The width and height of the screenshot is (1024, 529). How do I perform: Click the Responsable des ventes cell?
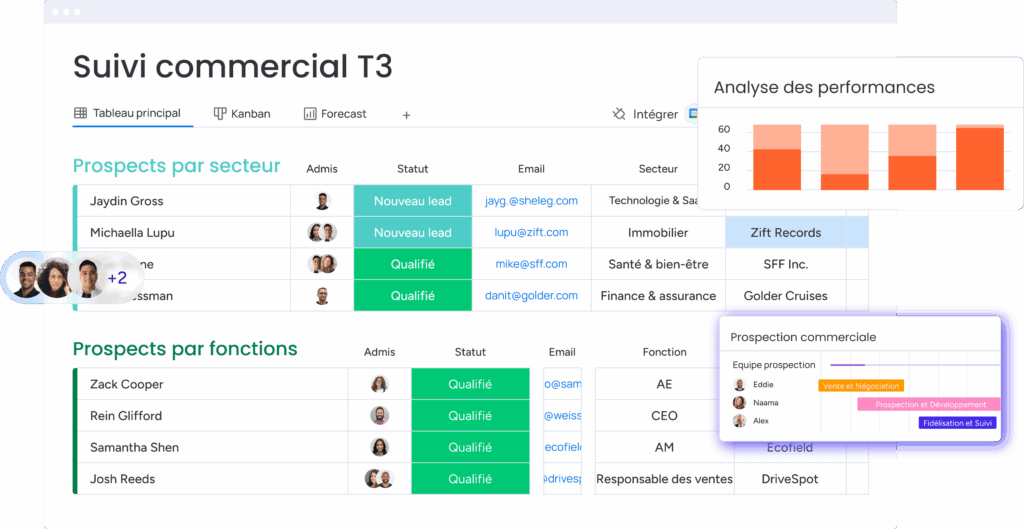(x=664, y=479)
